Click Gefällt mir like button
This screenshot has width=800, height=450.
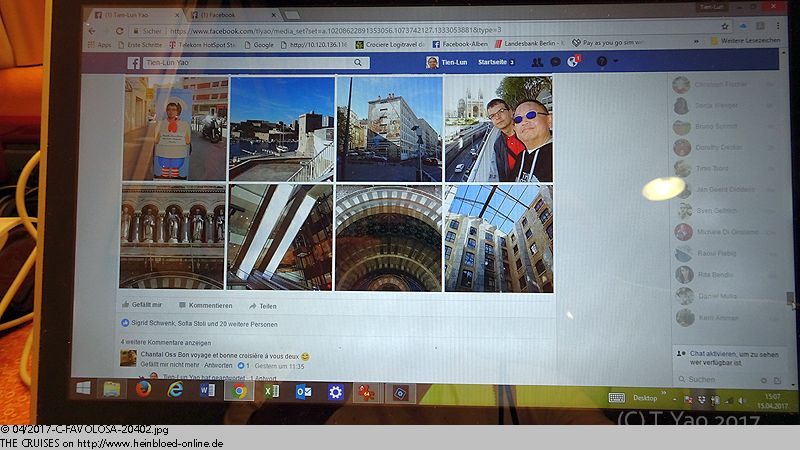coord(142,305)
